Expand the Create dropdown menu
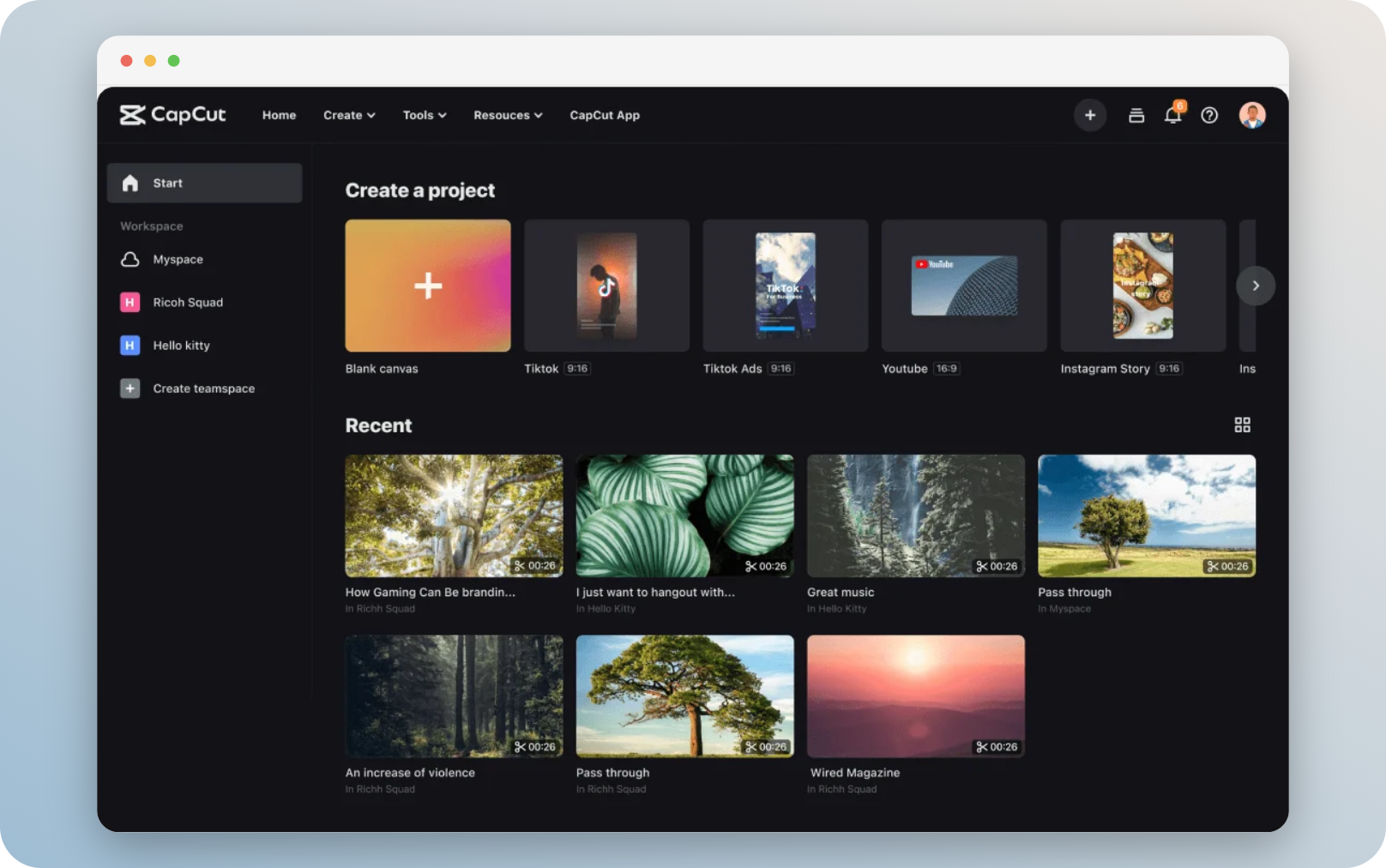Viewport: 1386px width, 868px height. click(349, 115)
